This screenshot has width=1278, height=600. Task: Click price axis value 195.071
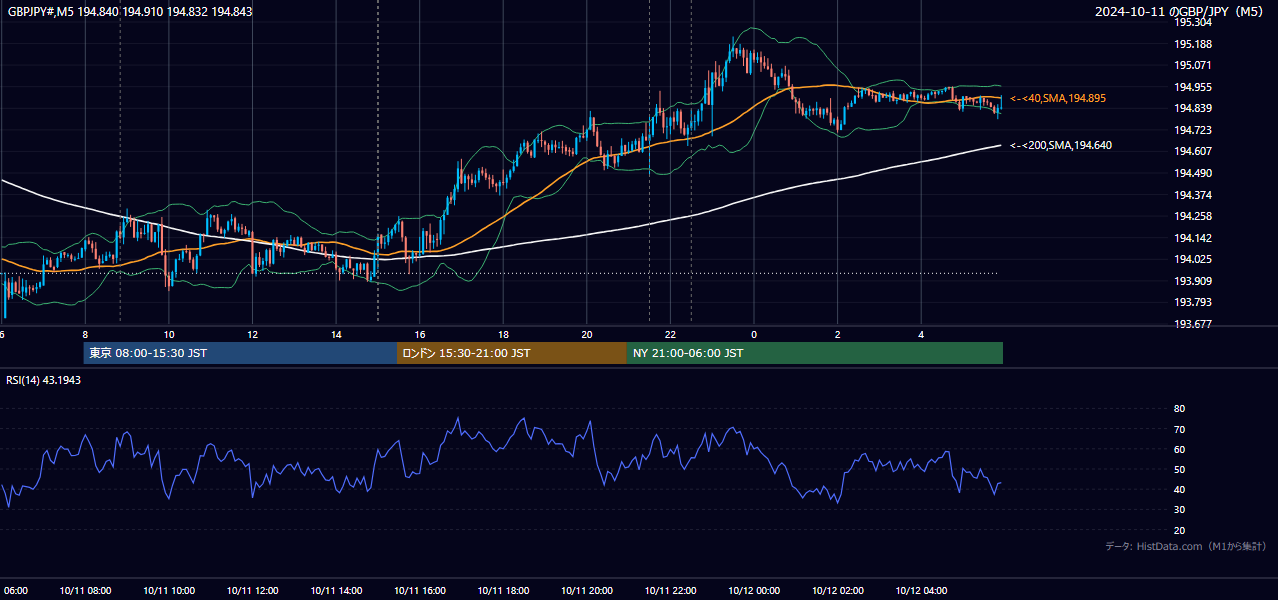(1192, 65)
